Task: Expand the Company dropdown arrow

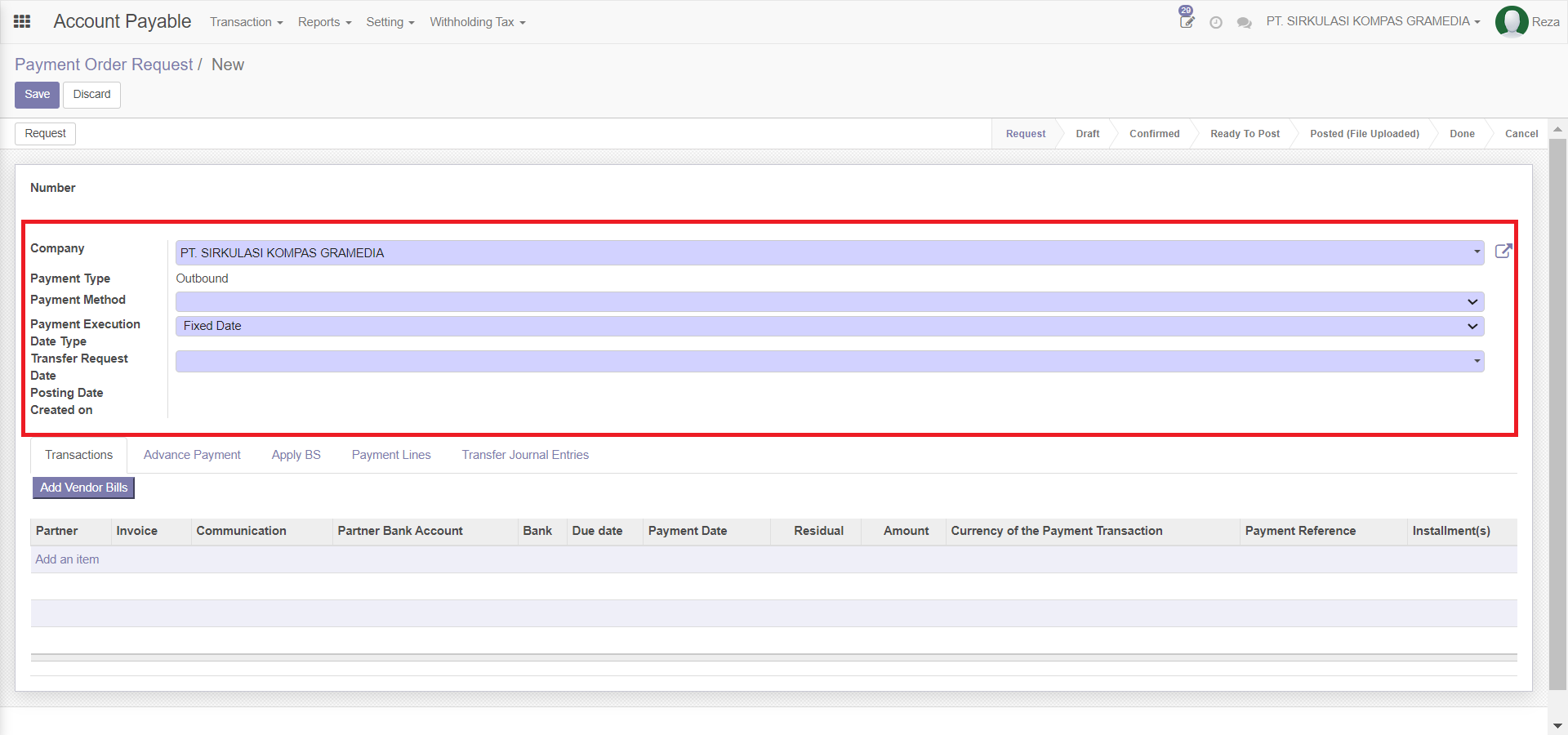Action: [x=1477, y=252]
